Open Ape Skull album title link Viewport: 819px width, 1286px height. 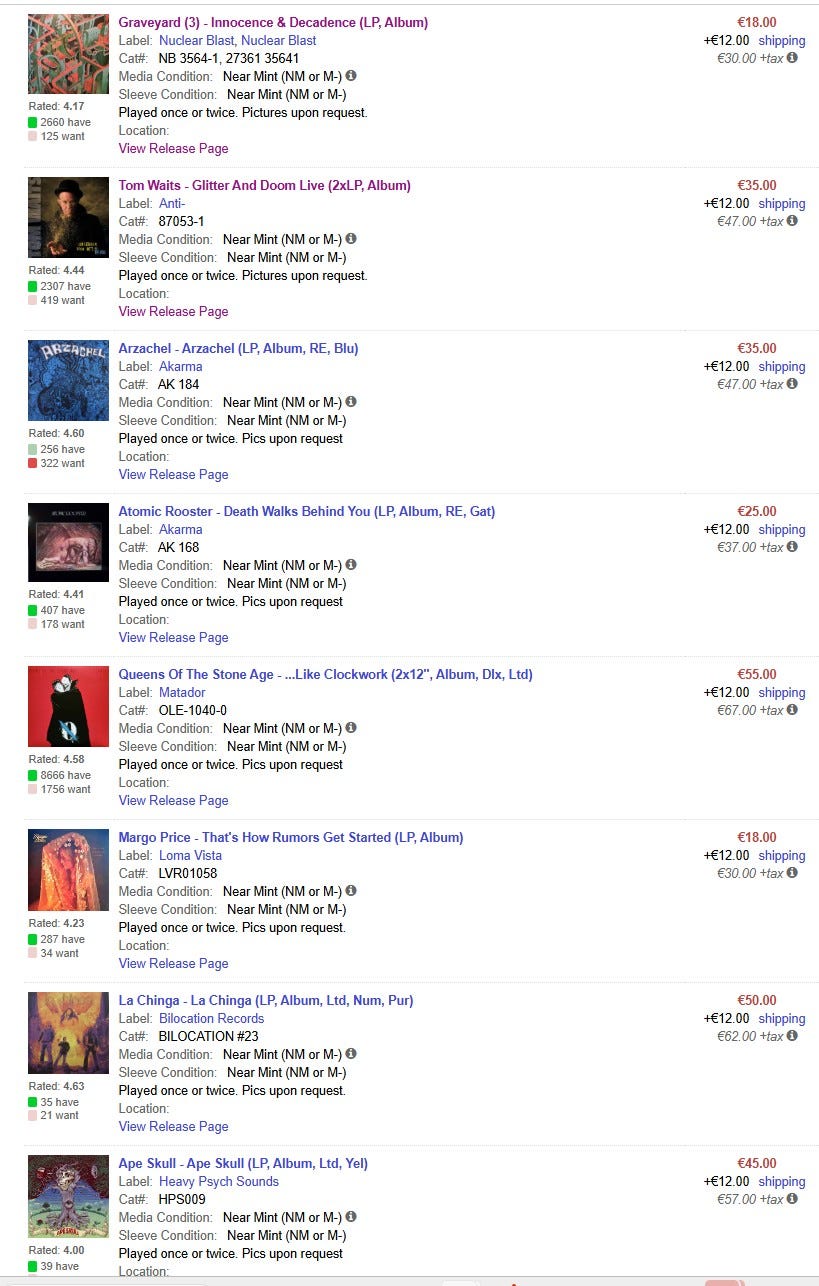tap(243, 1163)
